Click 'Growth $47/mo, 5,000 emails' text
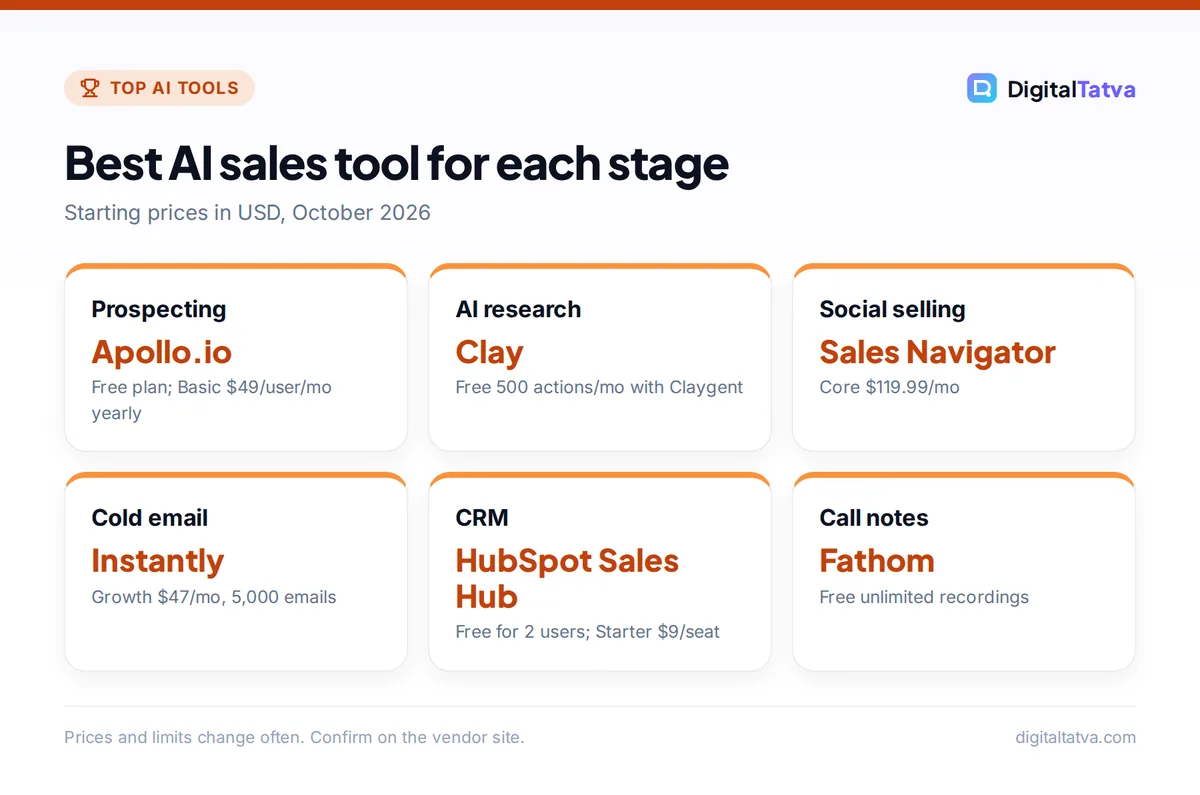 pyautogui.click(x=214, y=597)
